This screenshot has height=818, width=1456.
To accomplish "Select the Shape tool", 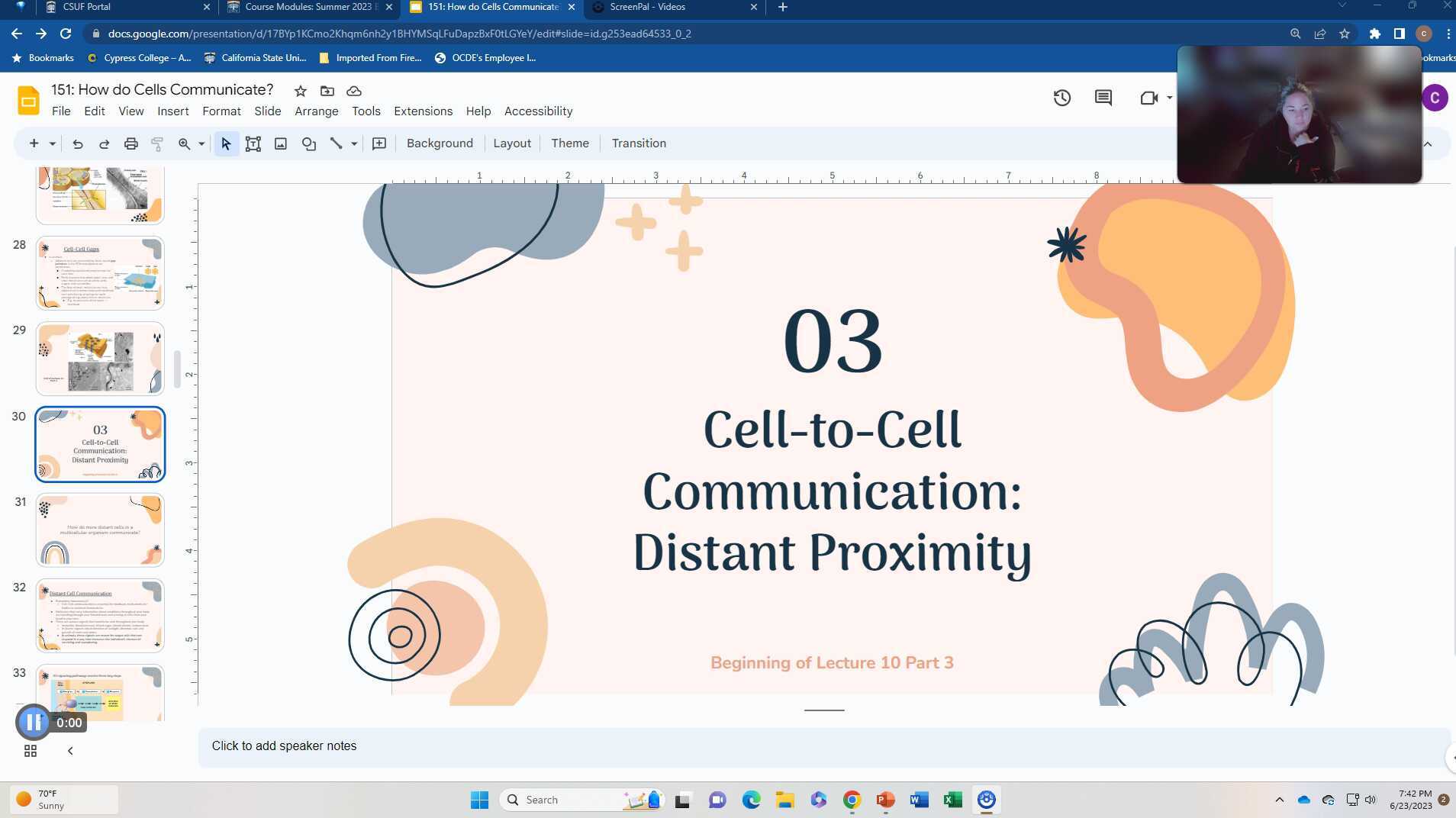I will coord(308,143).
